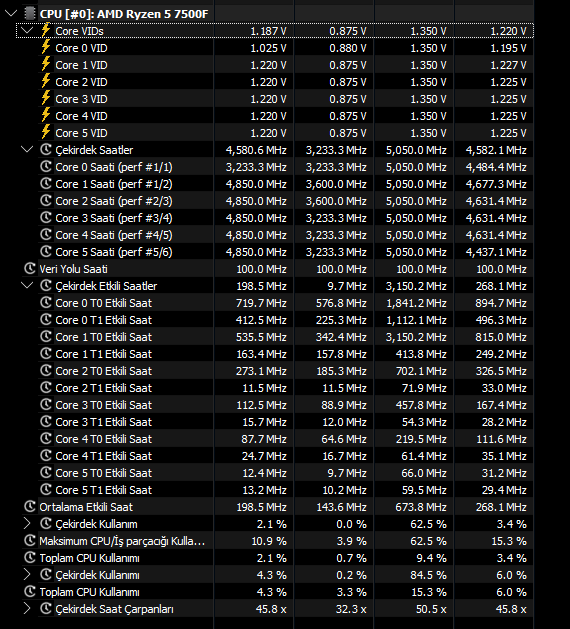570x629 pixels.
Task: Select the Ortalama Etkili Saat row label
Action: [86, 507]
